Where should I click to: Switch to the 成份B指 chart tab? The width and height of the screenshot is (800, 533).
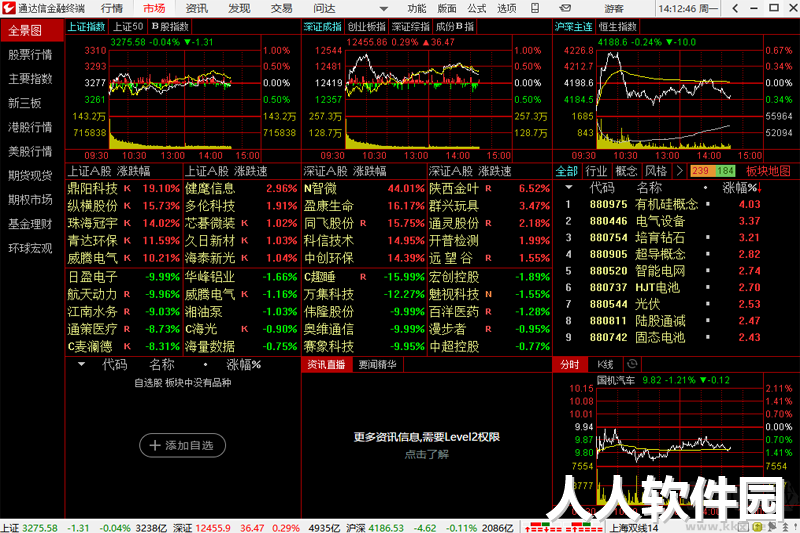point(455,27)
